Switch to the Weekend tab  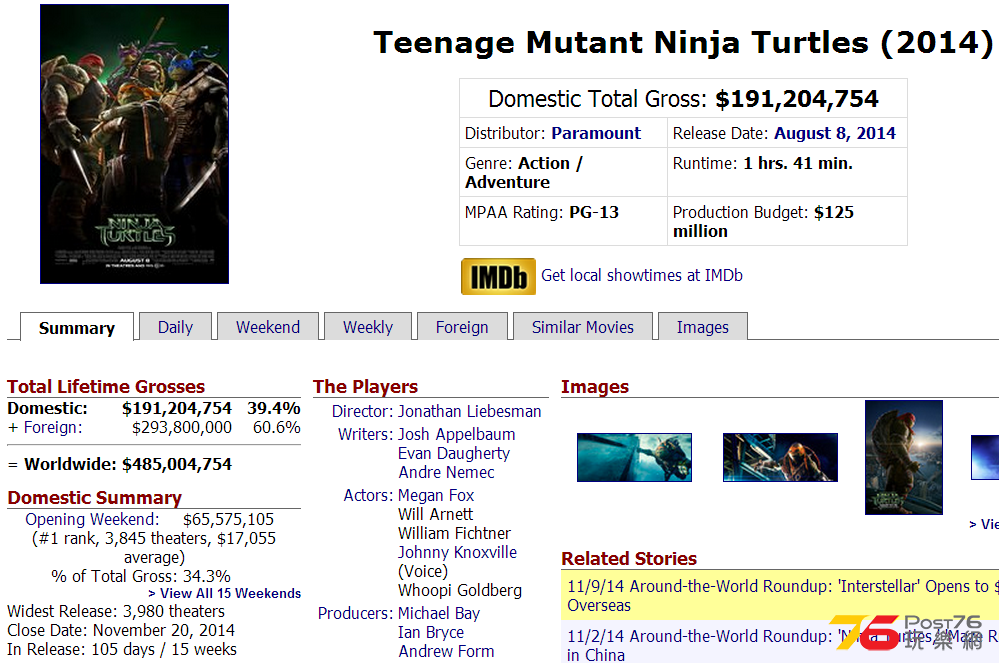tap(268, 327)
